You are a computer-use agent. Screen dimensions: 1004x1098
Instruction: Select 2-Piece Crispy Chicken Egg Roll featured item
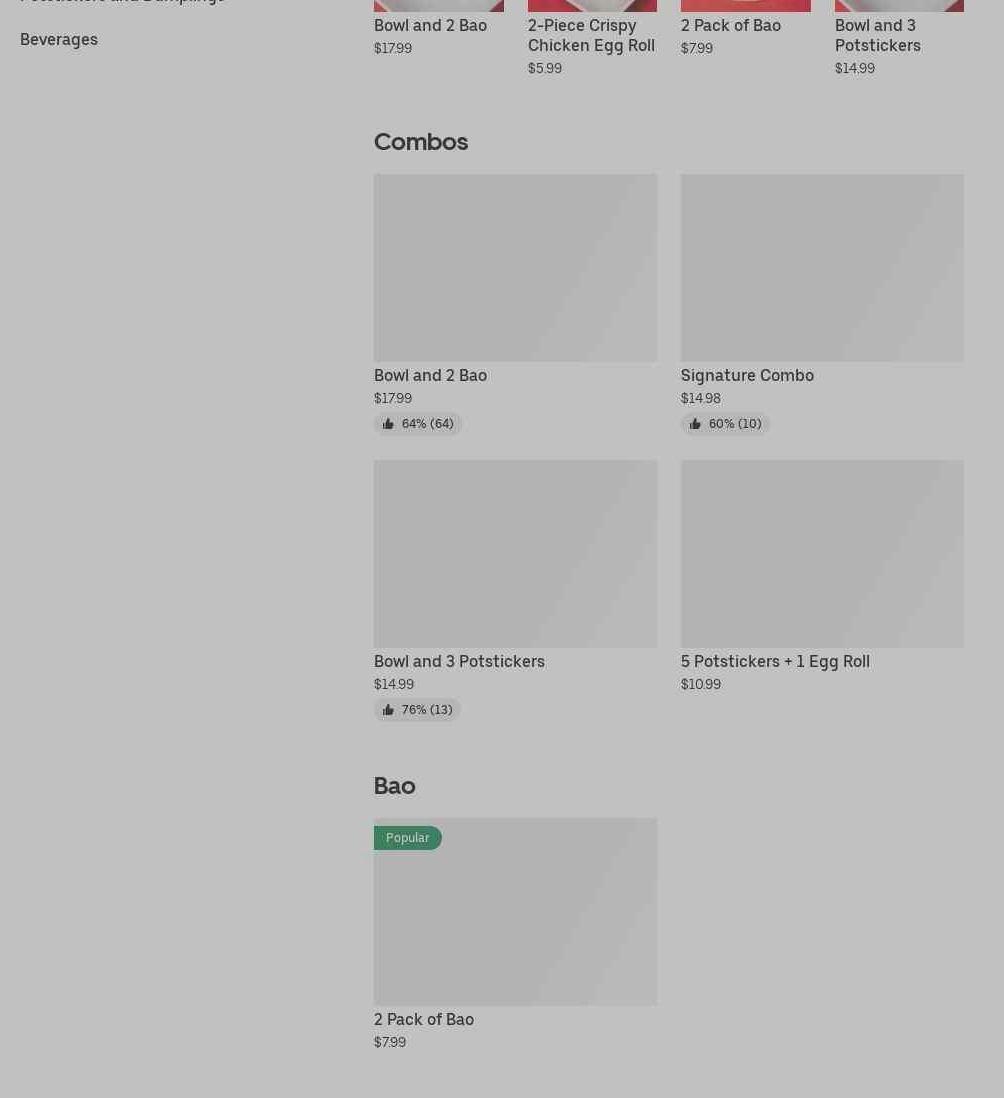(591, 35)
